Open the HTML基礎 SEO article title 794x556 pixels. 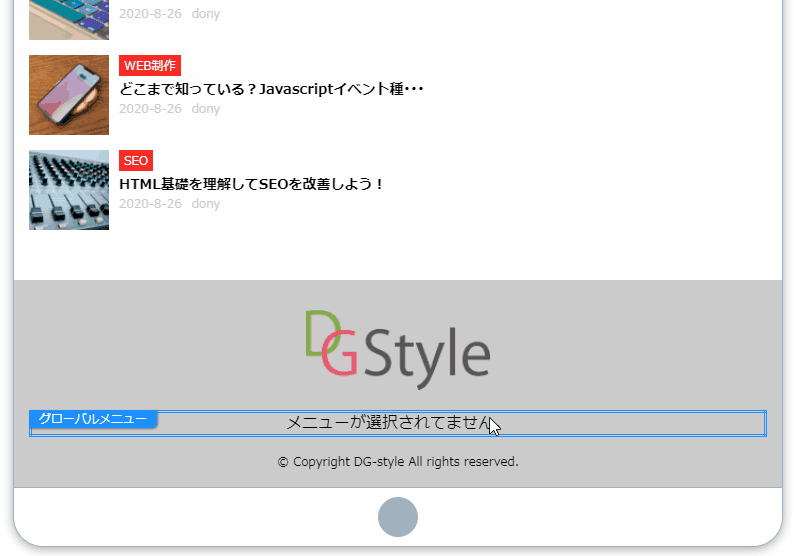pos(251,184)
